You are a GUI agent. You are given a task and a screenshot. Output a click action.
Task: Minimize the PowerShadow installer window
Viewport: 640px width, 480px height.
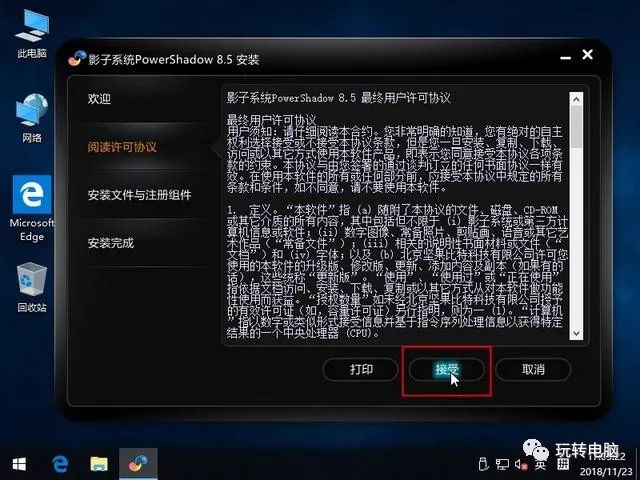[x=565, y=57]
